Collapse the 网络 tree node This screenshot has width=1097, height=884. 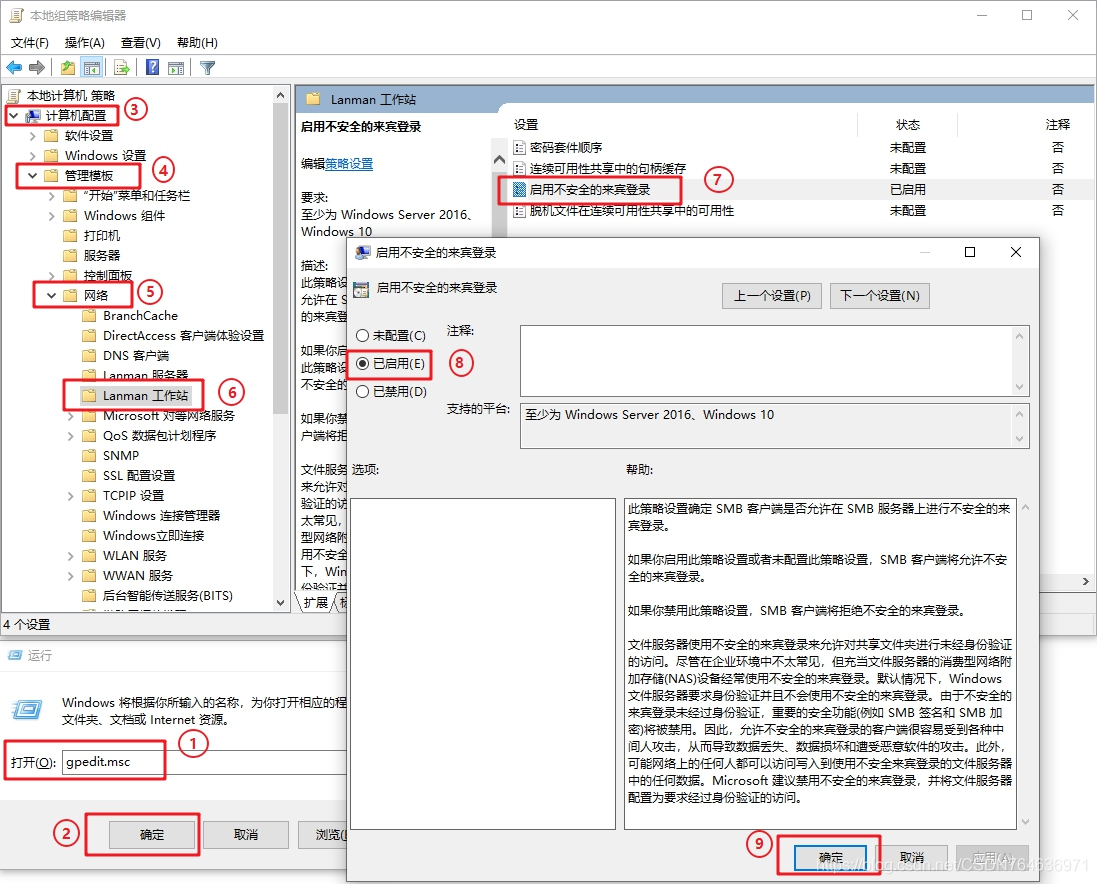[52, 295]
